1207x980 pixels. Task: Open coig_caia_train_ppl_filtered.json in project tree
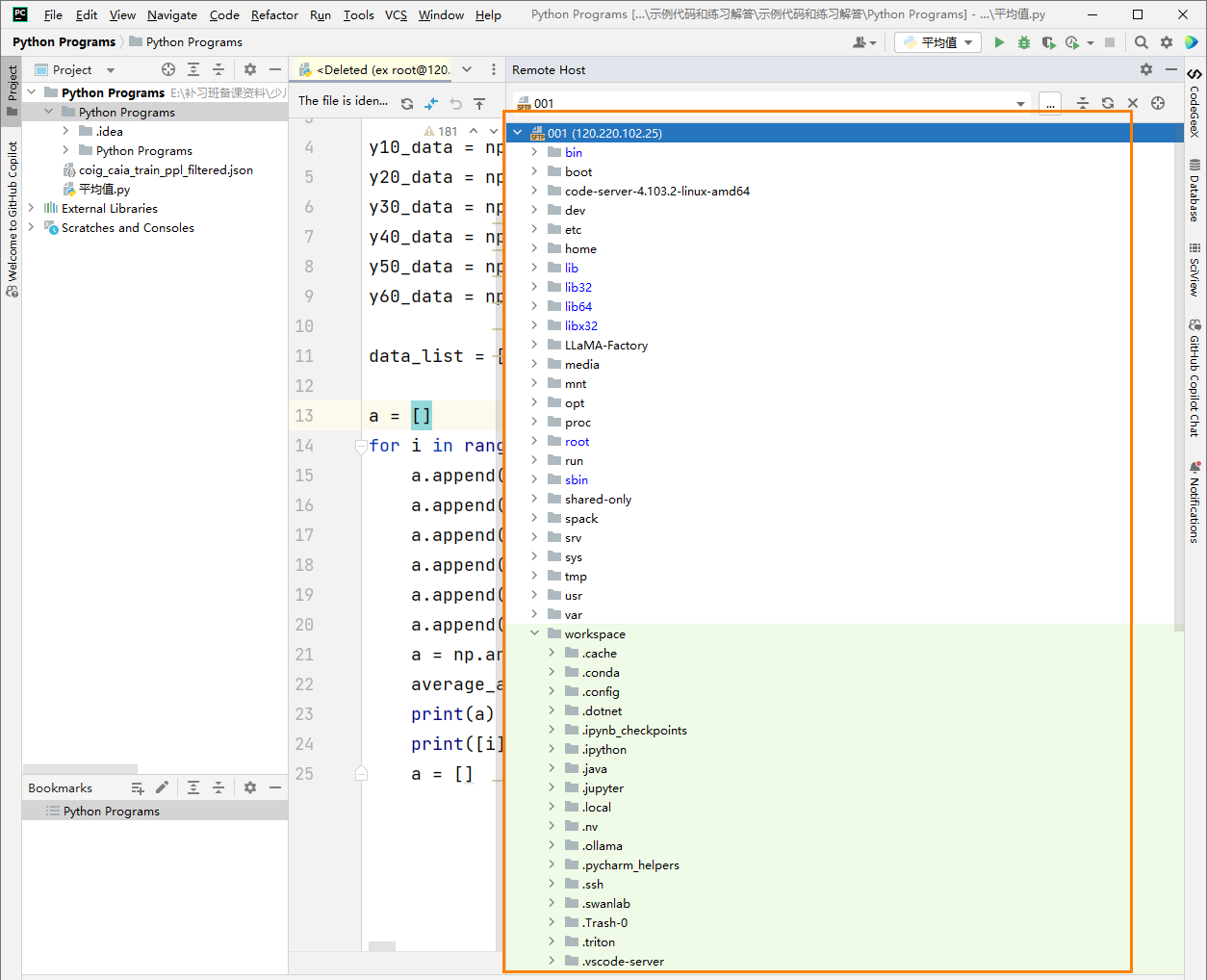166,170
